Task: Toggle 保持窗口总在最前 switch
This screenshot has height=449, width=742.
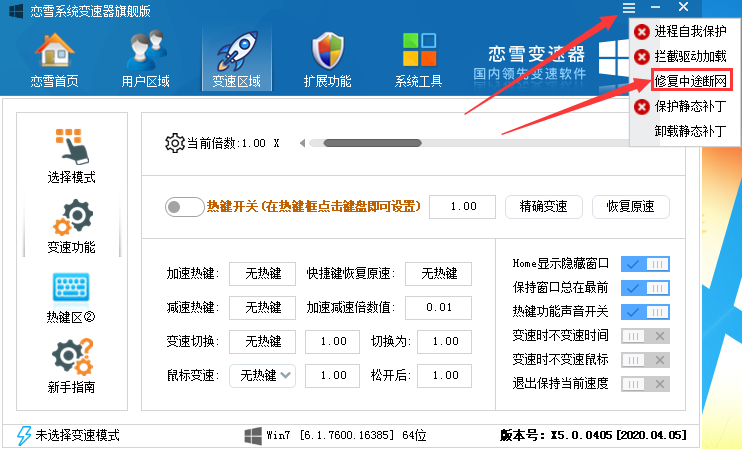Action: coord(645,288)
